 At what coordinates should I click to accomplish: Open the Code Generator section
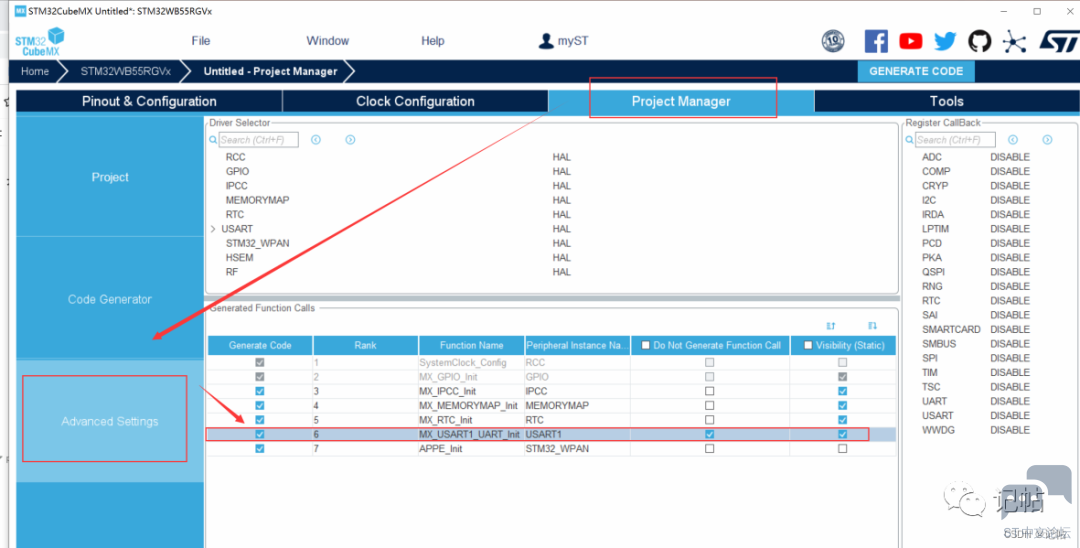coord(110,299)
